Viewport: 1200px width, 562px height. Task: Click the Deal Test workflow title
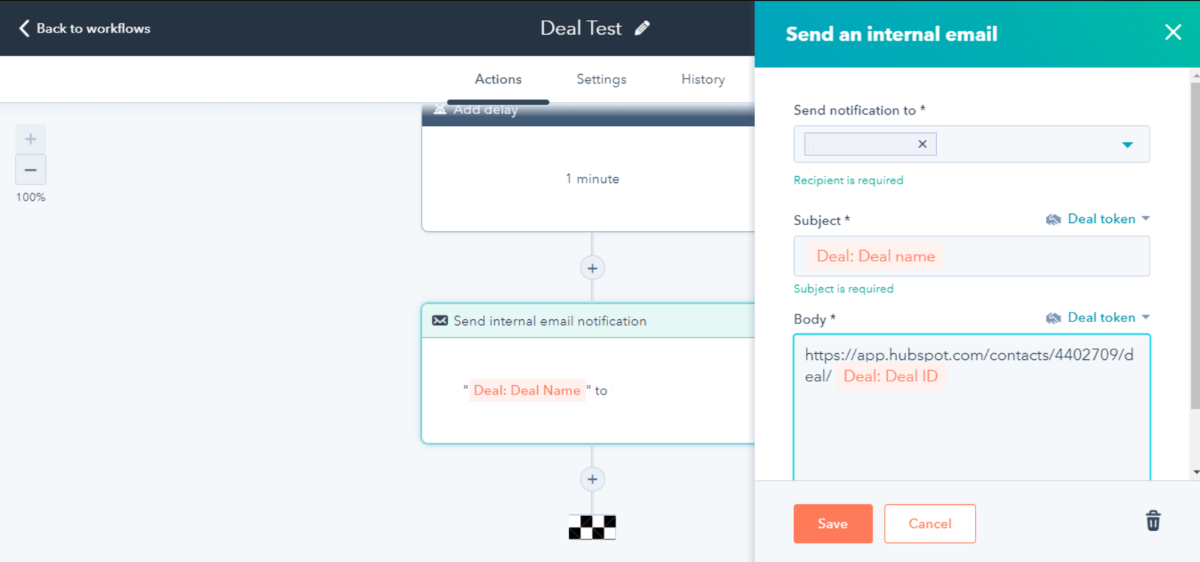(581, 28)
